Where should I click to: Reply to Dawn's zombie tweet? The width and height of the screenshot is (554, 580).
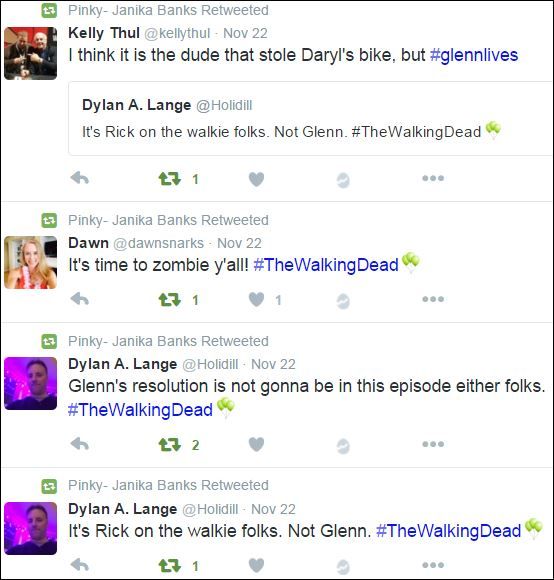pos(80,299)
